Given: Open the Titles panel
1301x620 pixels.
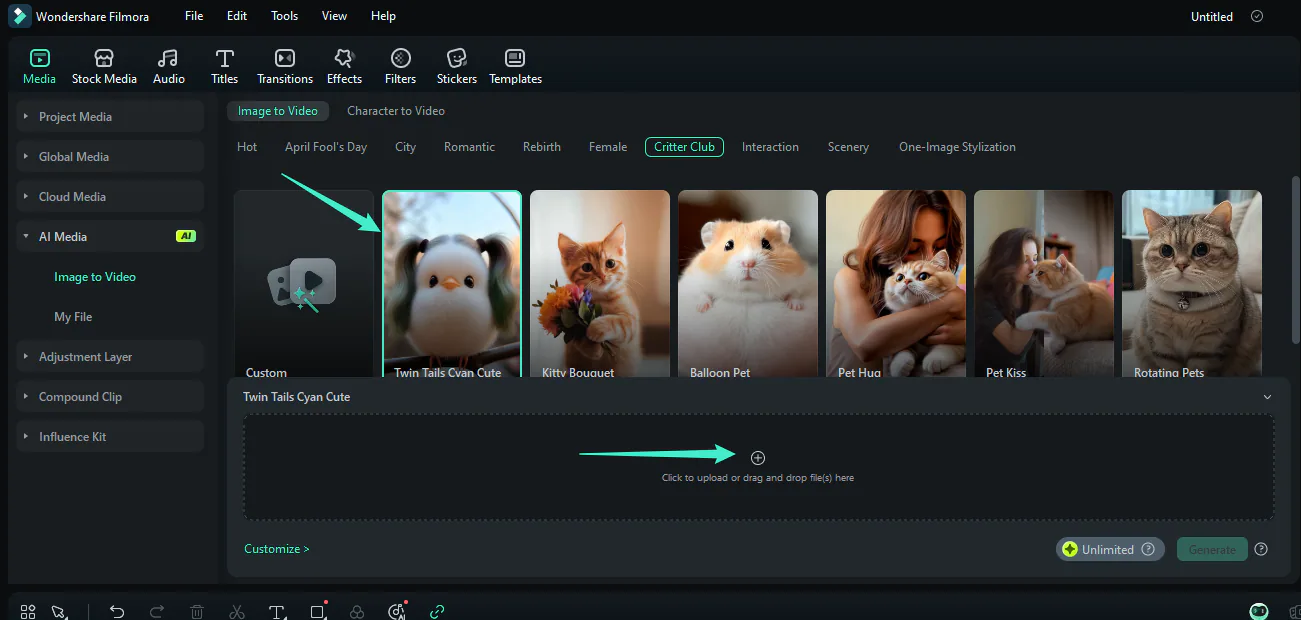Looking at the screenshot, I should click(224, 64).
